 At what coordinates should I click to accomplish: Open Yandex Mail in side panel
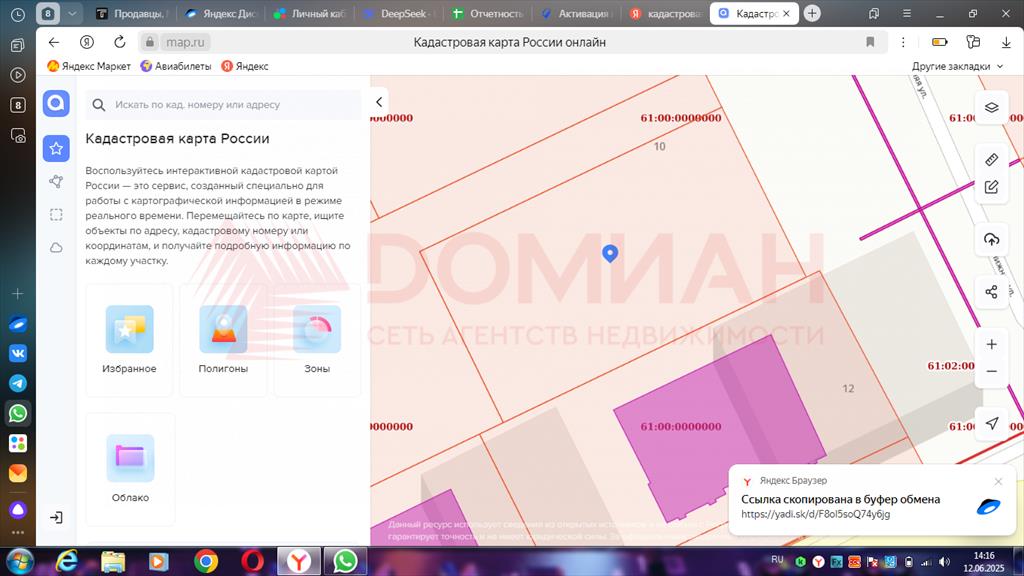[18, 473]
